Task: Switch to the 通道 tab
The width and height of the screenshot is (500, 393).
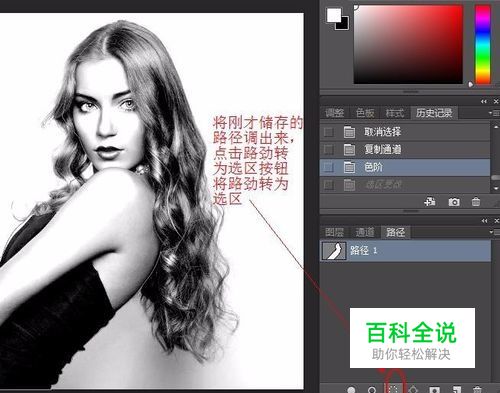Action: [x=365, y=232]
